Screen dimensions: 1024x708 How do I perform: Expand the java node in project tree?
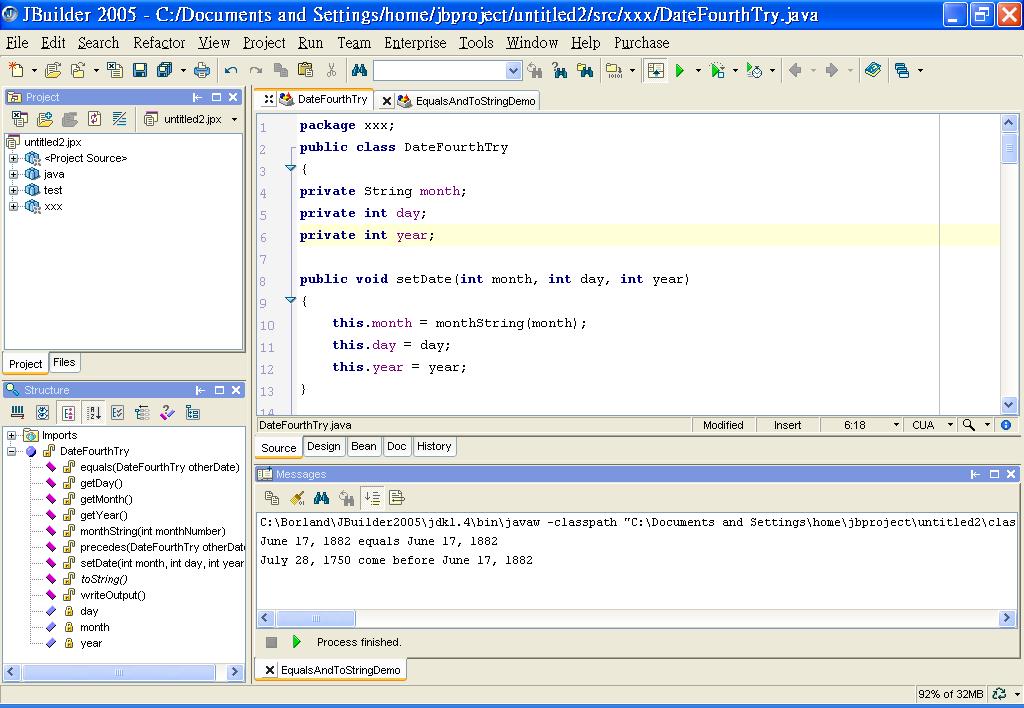[x=13, y=174]
